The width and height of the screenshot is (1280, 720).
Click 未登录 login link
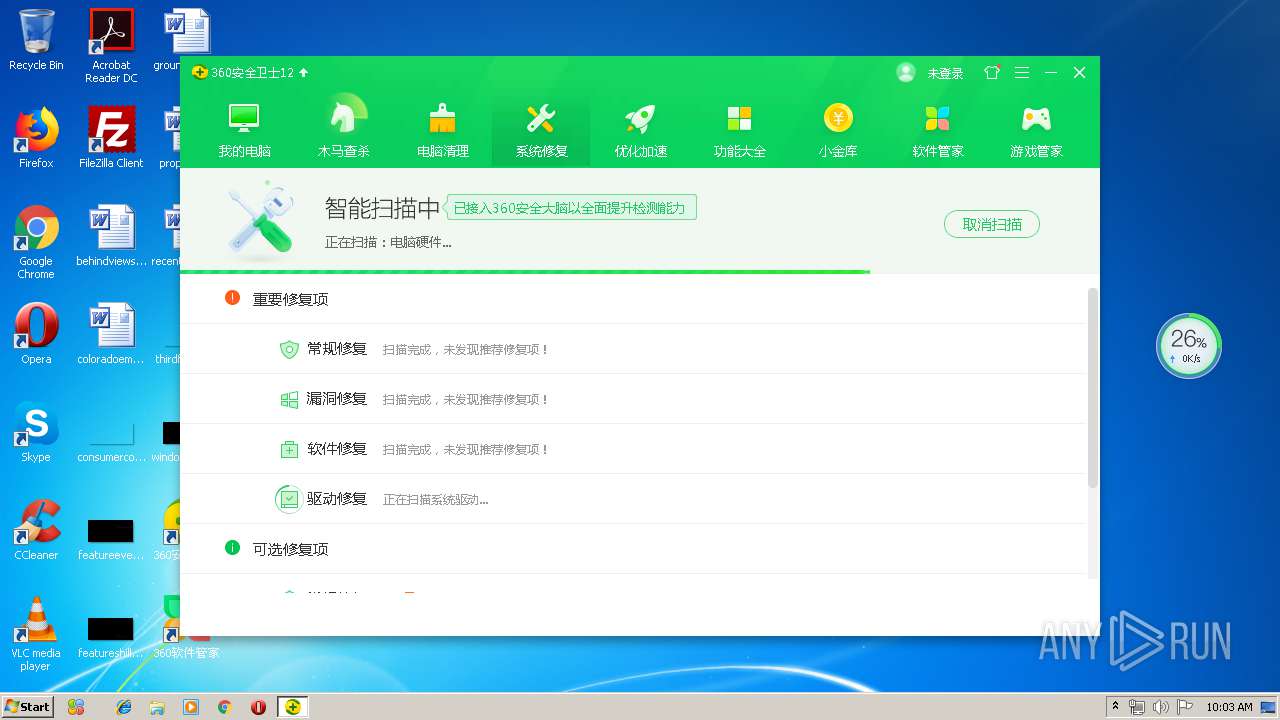(945, 73)
